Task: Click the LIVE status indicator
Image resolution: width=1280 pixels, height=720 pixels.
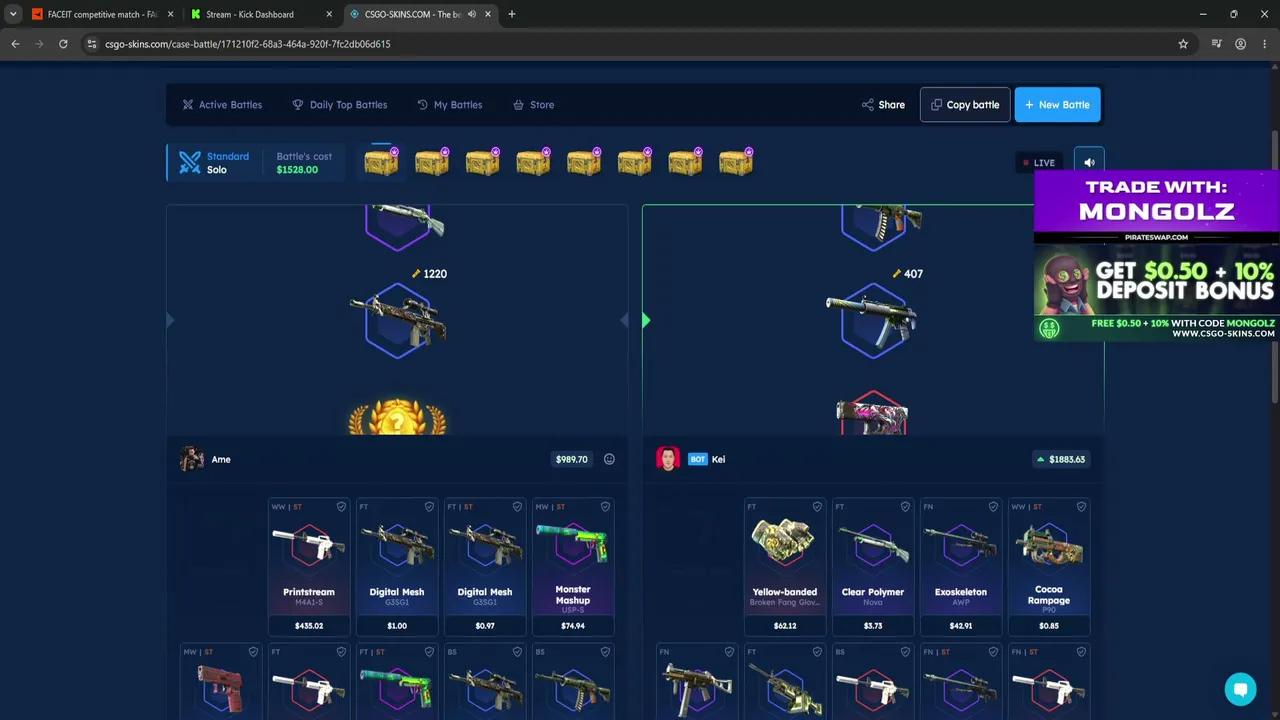Action: (1039, 162)
